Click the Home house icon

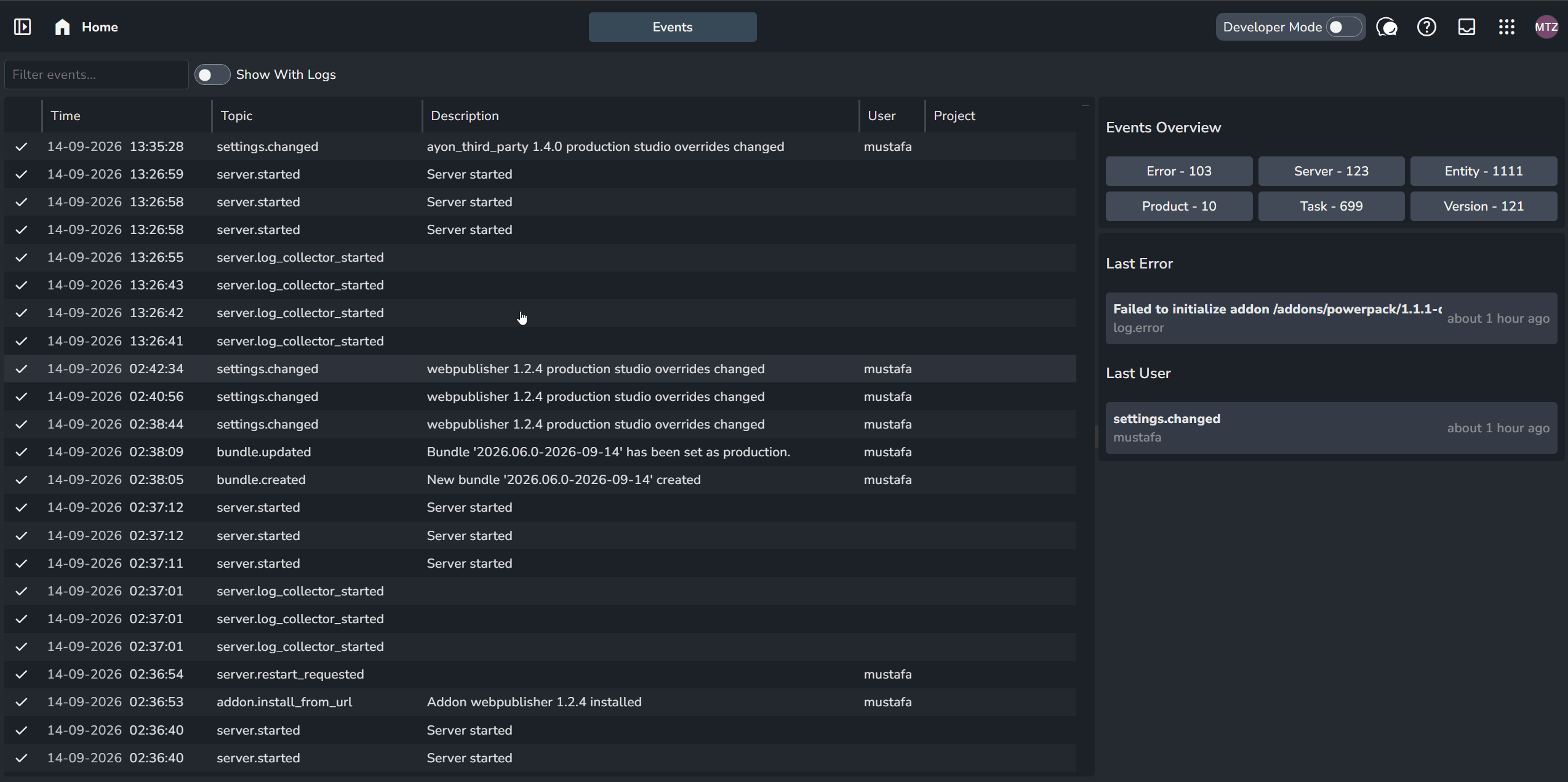62,26
